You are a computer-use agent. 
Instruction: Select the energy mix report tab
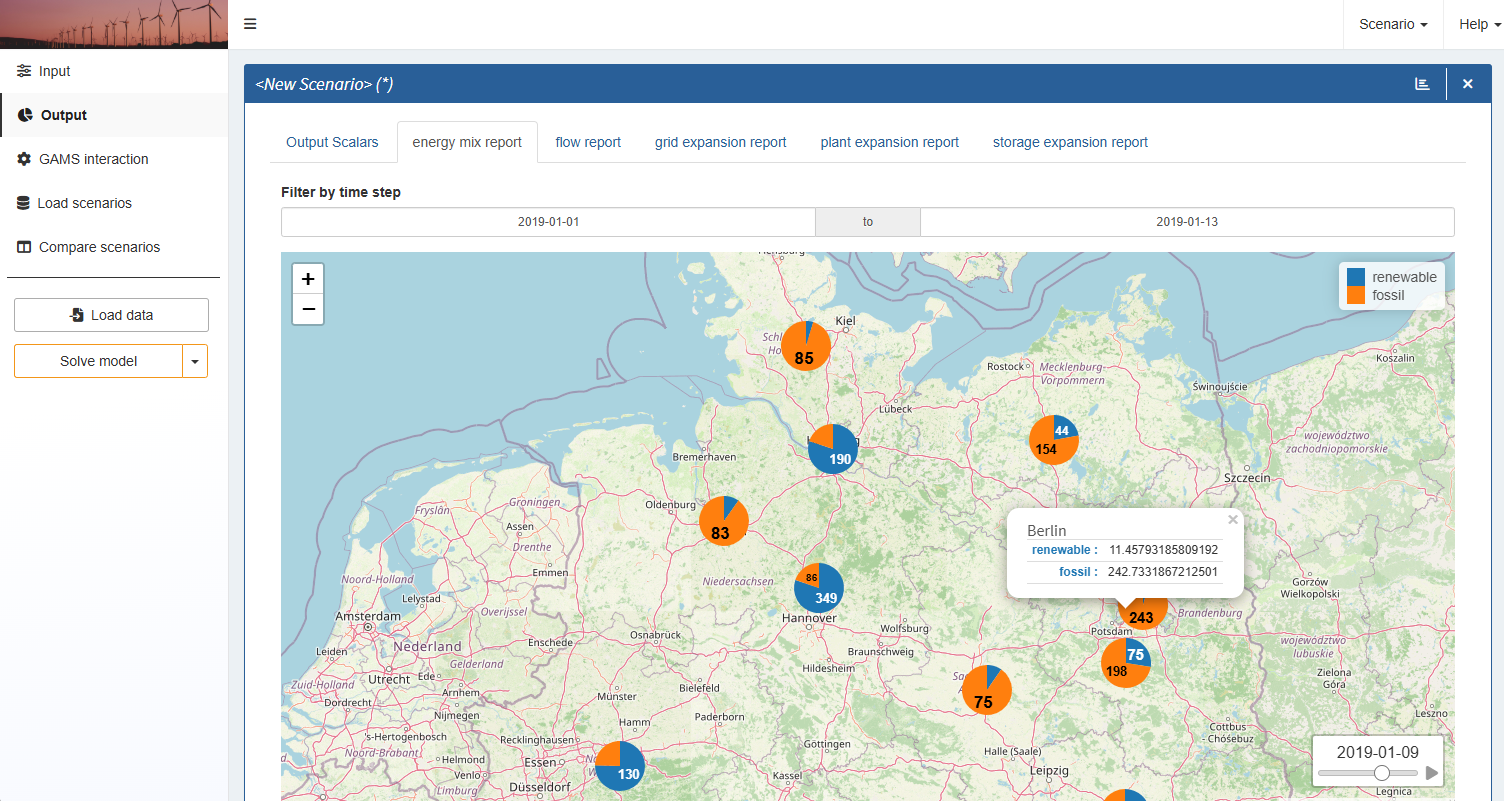coord(467,142)
